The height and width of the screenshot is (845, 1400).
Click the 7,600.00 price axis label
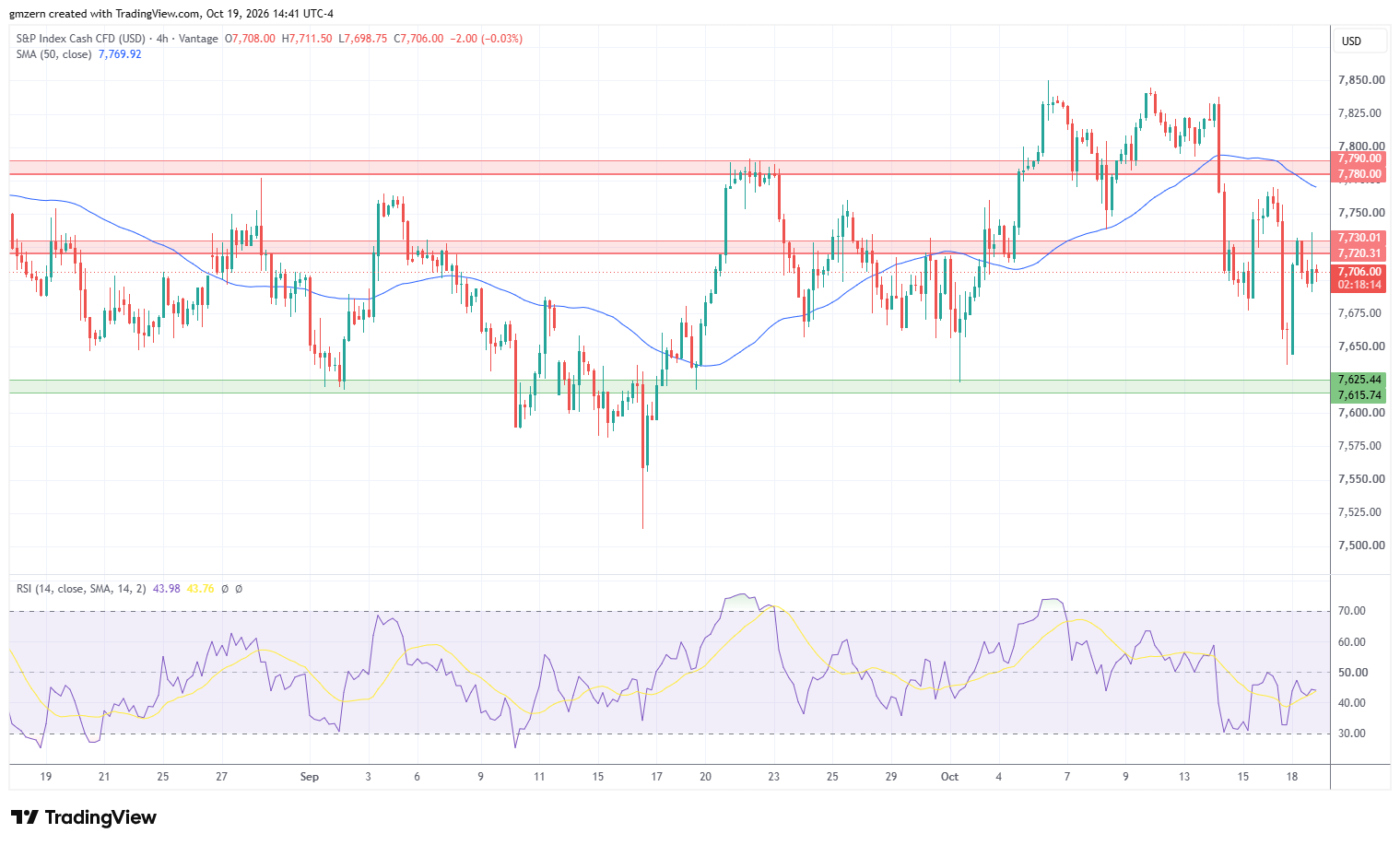[x=1360, y=413]
